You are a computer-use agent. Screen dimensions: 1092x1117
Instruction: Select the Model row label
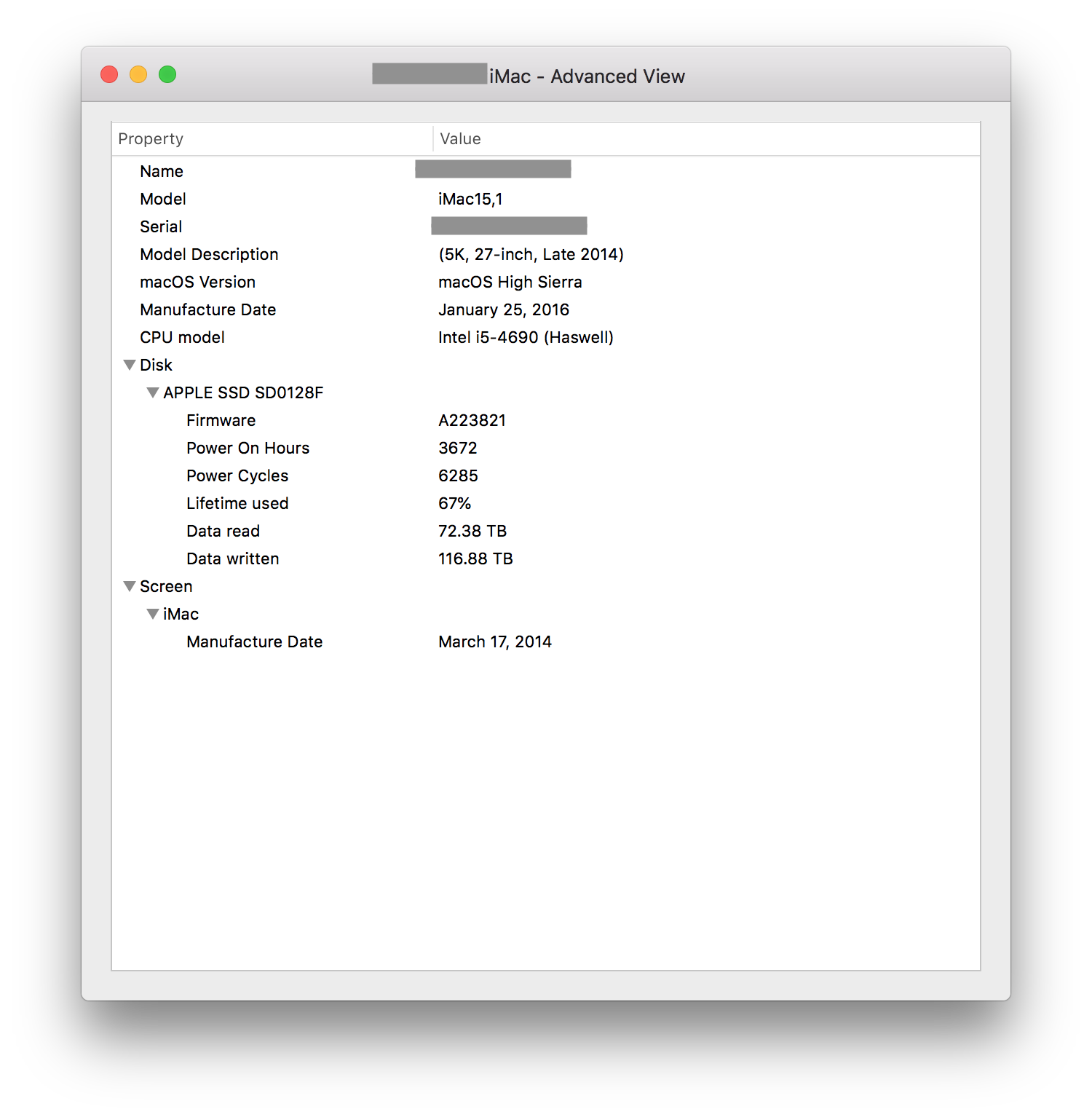[163, 199]
